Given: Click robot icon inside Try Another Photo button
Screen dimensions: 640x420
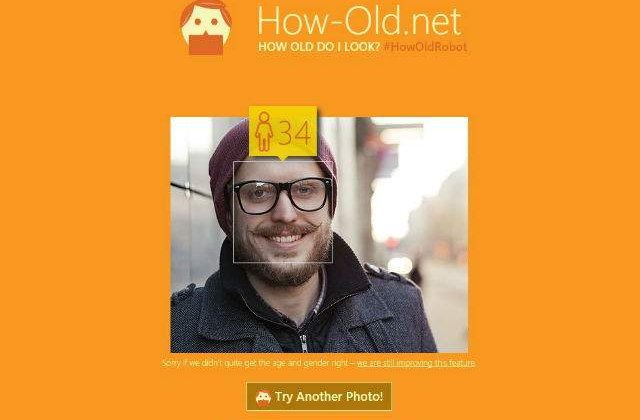Looking at the screenshot, I should pyautogui.click(x=263, y=397).
